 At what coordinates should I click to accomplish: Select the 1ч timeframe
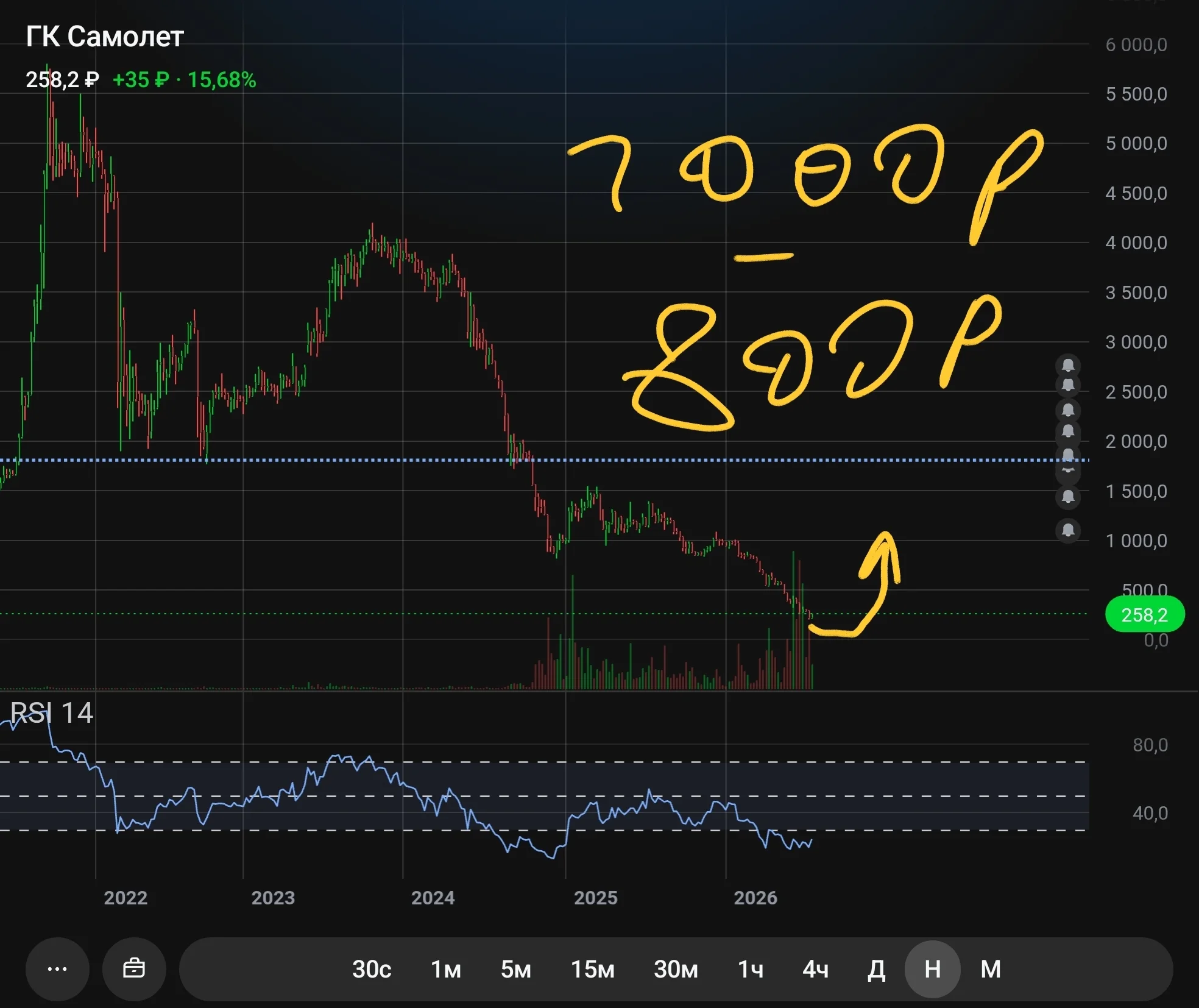pos(751,969)
